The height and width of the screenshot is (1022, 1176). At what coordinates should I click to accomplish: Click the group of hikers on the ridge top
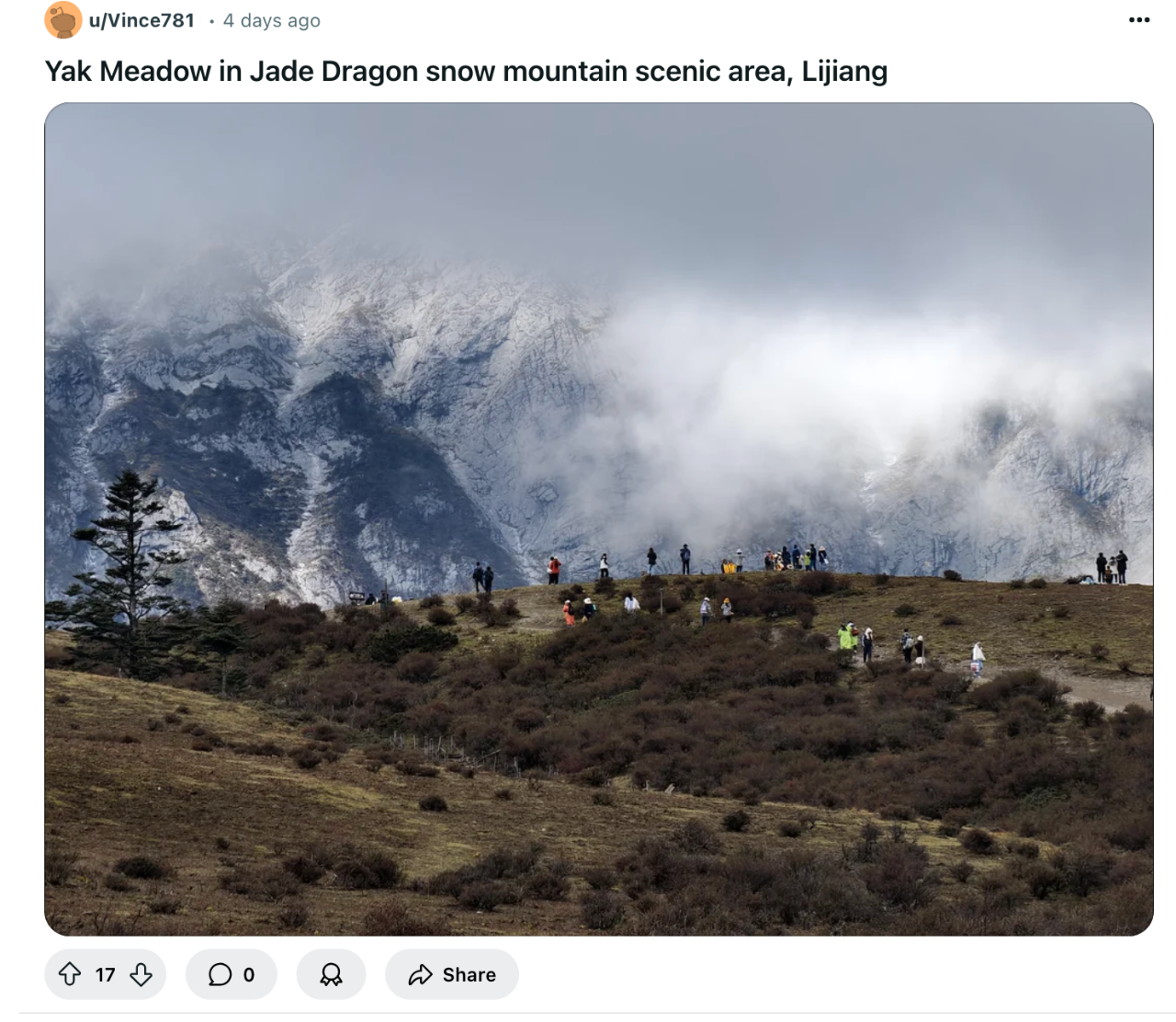coord(795,557)
